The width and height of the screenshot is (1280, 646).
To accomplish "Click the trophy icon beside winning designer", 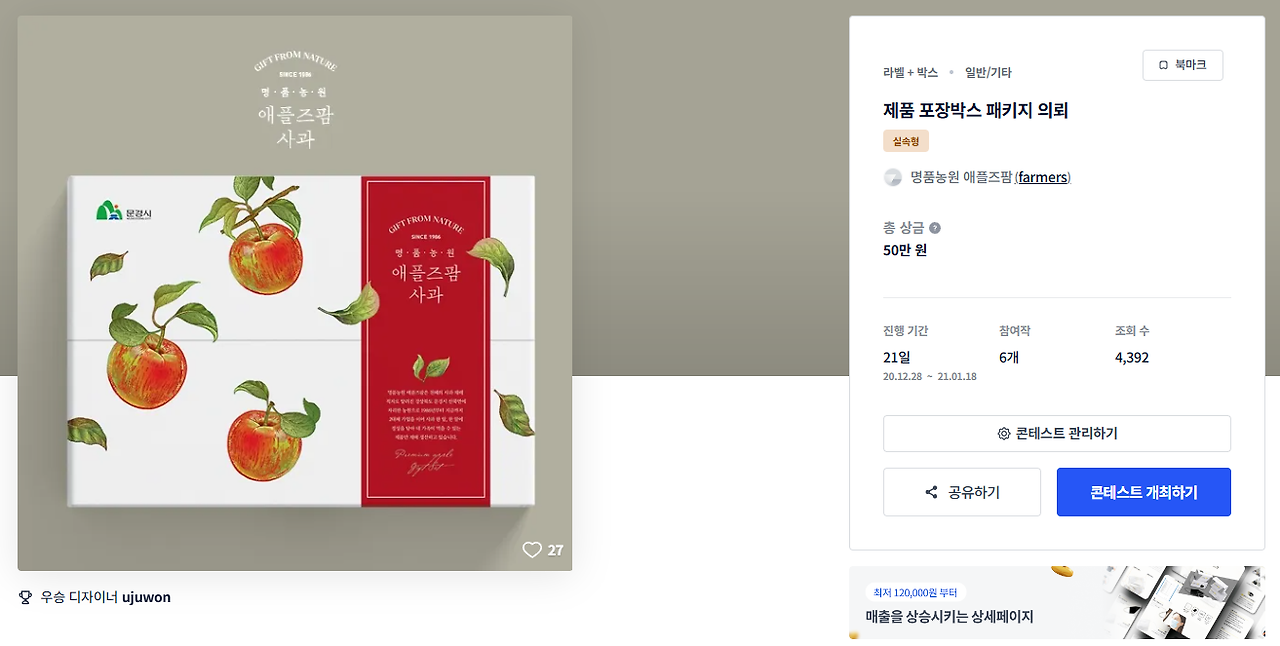I will click(26, 597).
